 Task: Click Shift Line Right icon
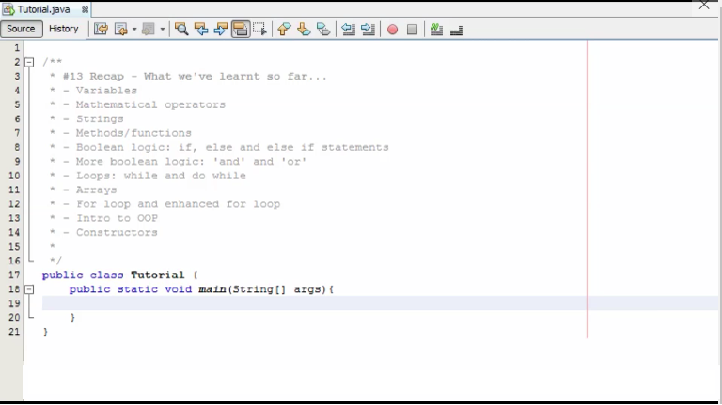click(368, 29)
